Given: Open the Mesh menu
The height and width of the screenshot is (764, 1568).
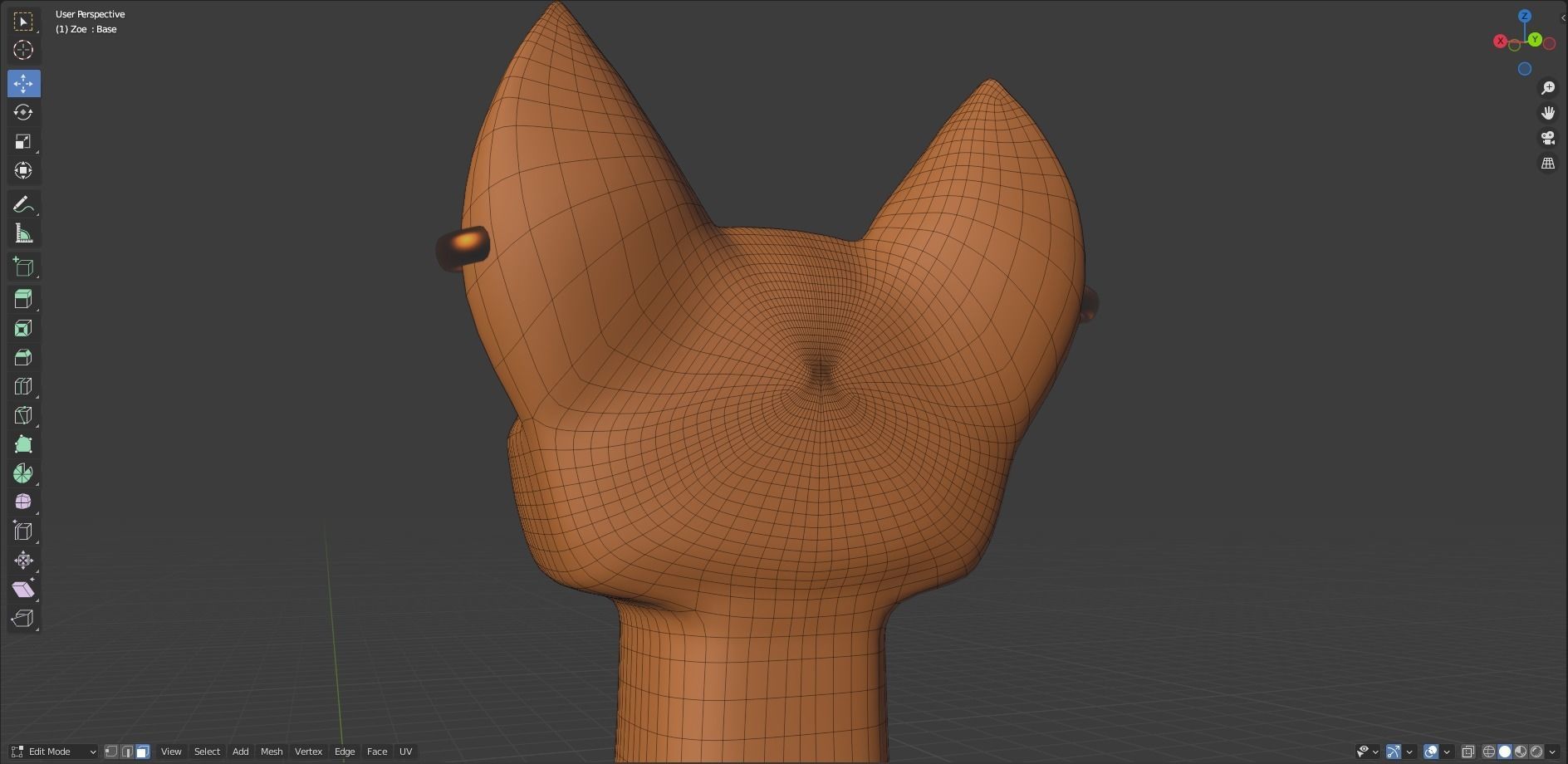Looking at the screenshot, I should coord(272,752).
